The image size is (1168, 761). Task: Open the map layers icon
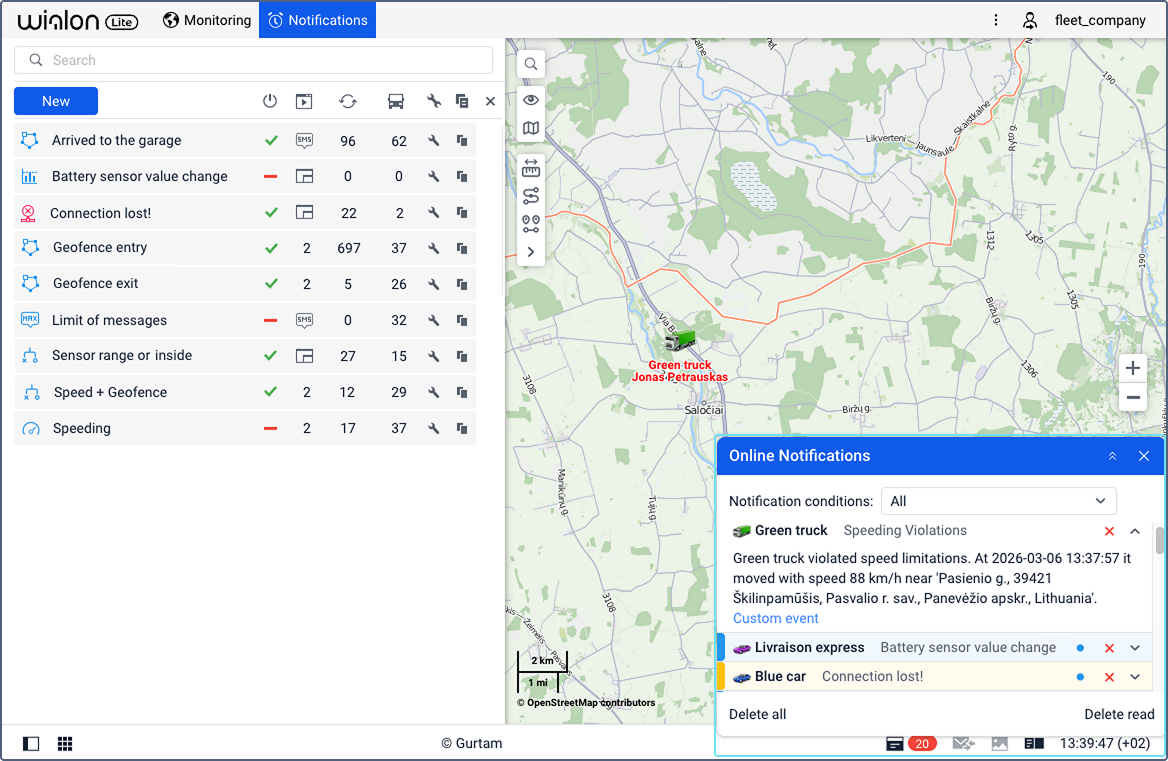(x=531, y=128)
